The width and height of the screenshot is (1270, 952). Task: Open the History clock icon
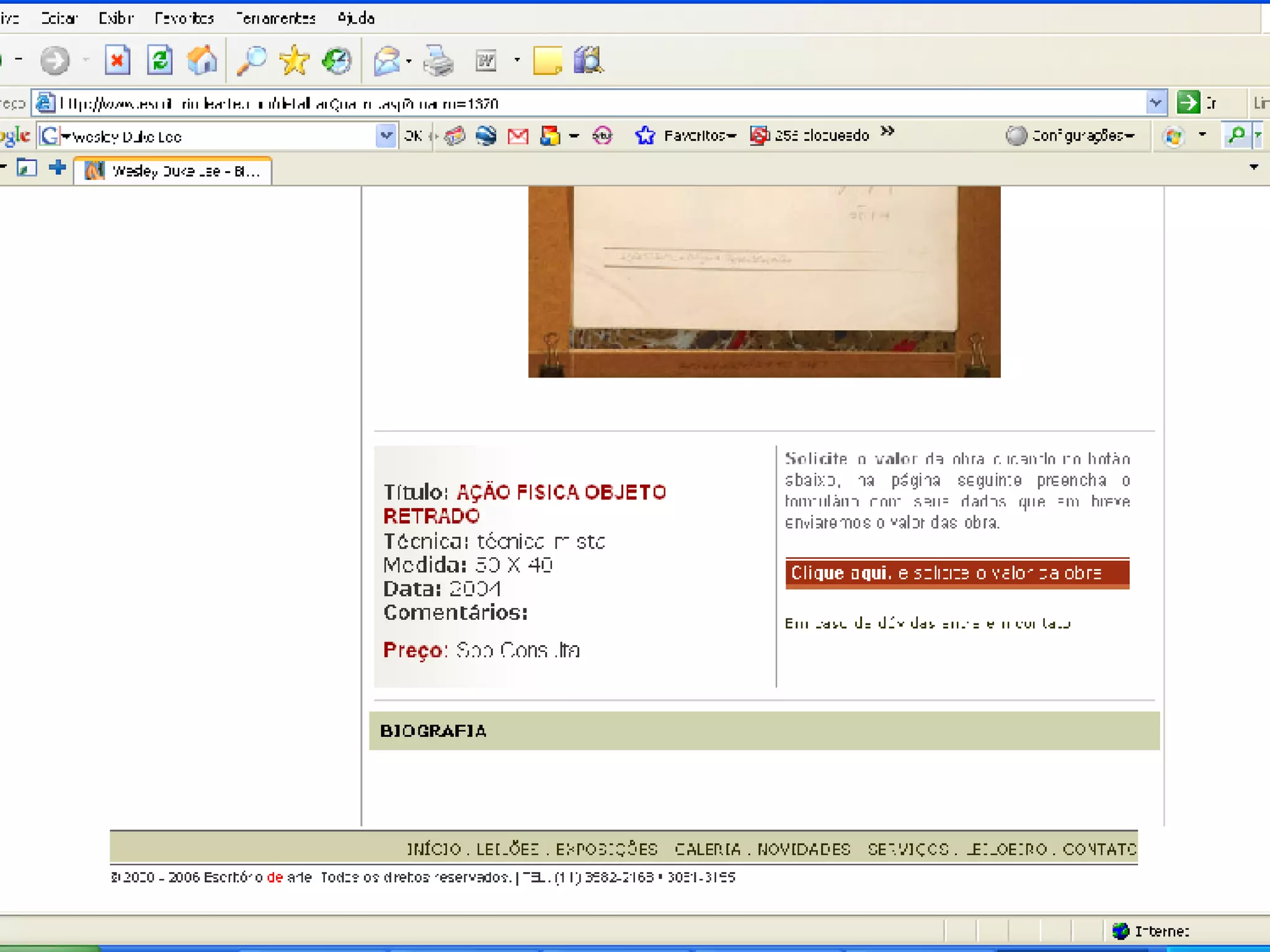pos(337,60)
